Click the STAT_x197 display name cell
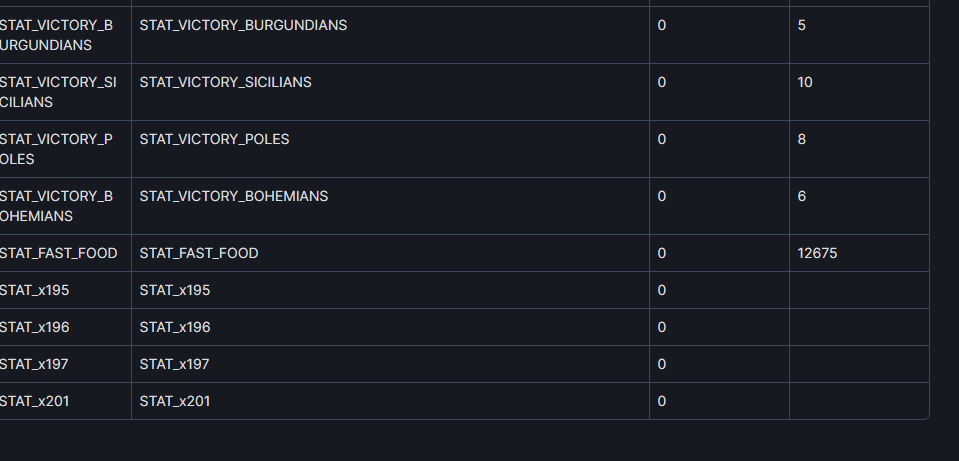The height and width of the screenshot is (461, 959). 390,364
